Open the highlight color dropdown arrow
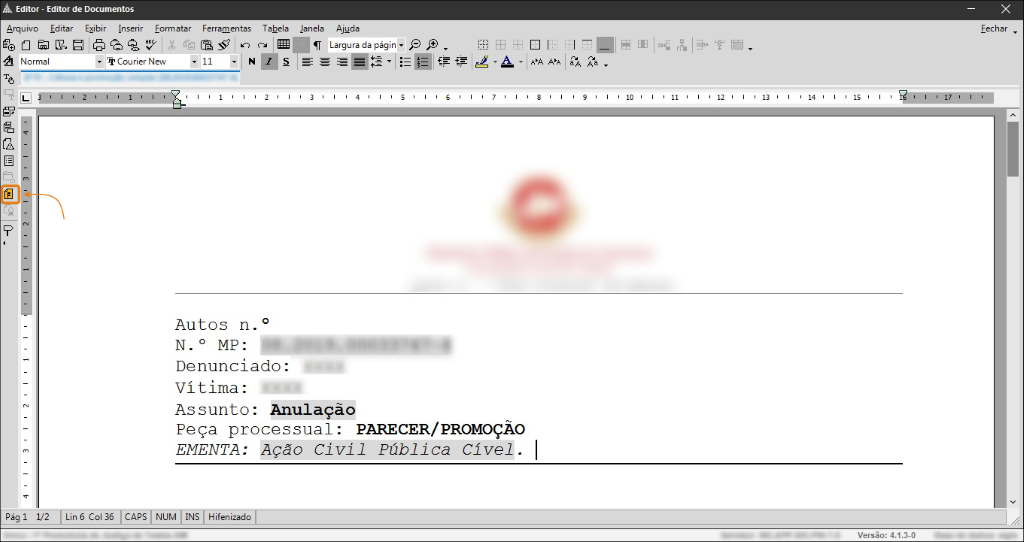The image size is (1024, 542). coord(495,63)
